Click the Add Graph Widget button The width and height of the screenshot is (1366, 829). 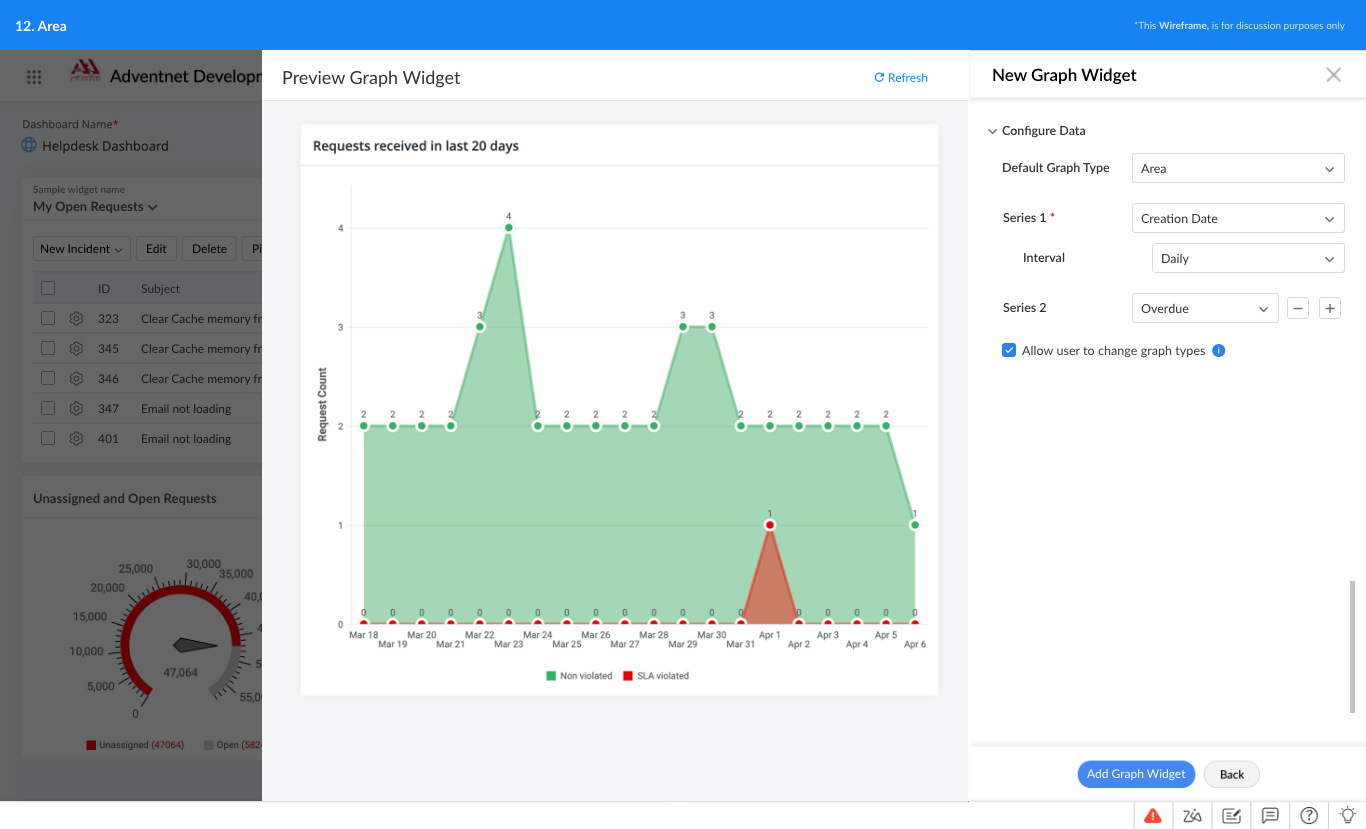(x=1136, y=774)
